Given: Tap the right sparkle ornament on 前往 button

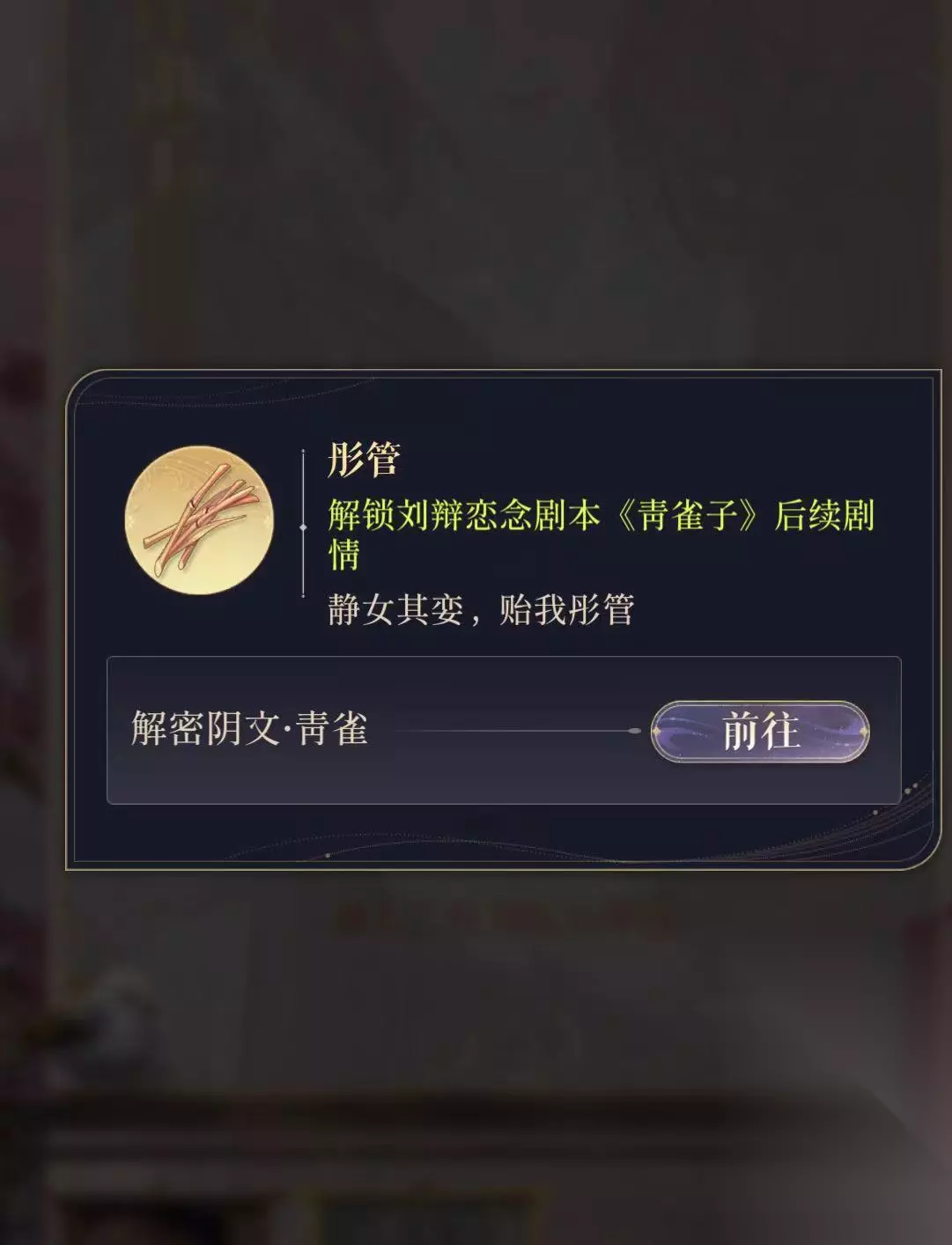Looking at the screenshot, I should tap(863, 731).
